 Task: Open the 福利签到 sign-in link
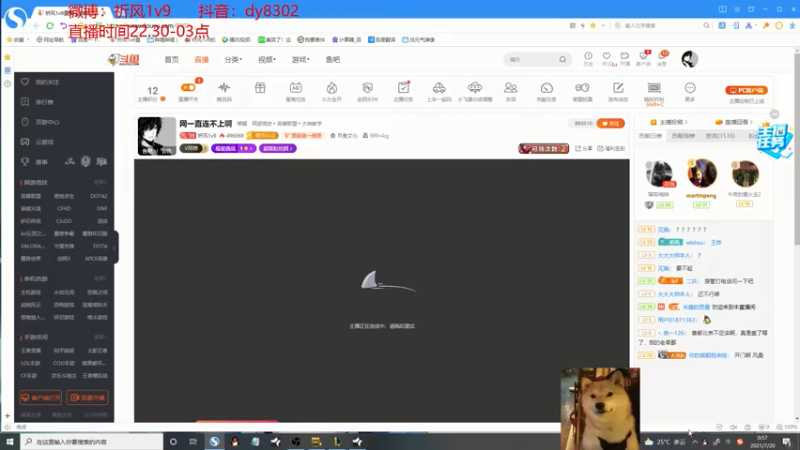611,148
